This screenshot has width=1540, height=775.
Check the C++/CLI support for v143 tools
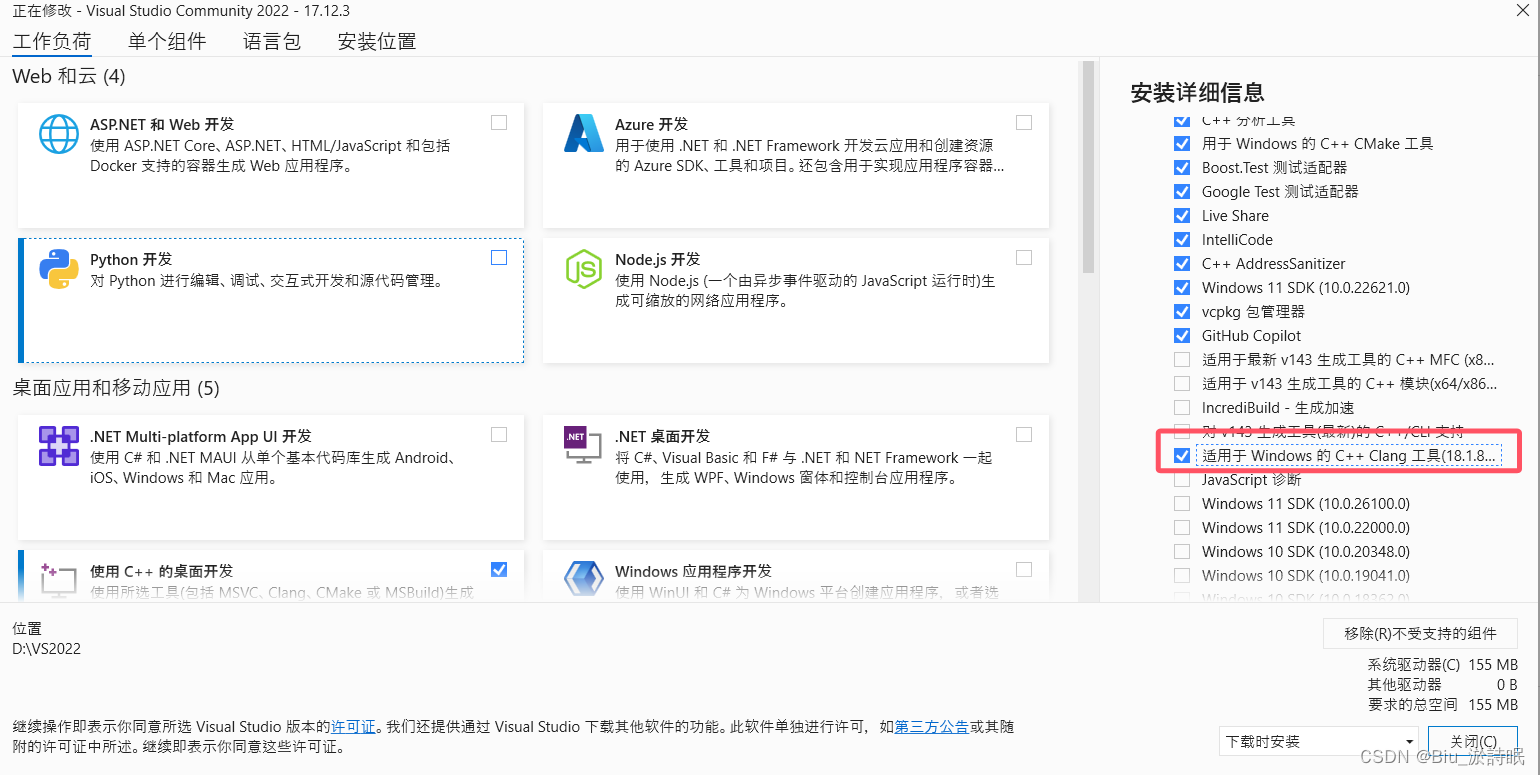tap(1182, 432)
